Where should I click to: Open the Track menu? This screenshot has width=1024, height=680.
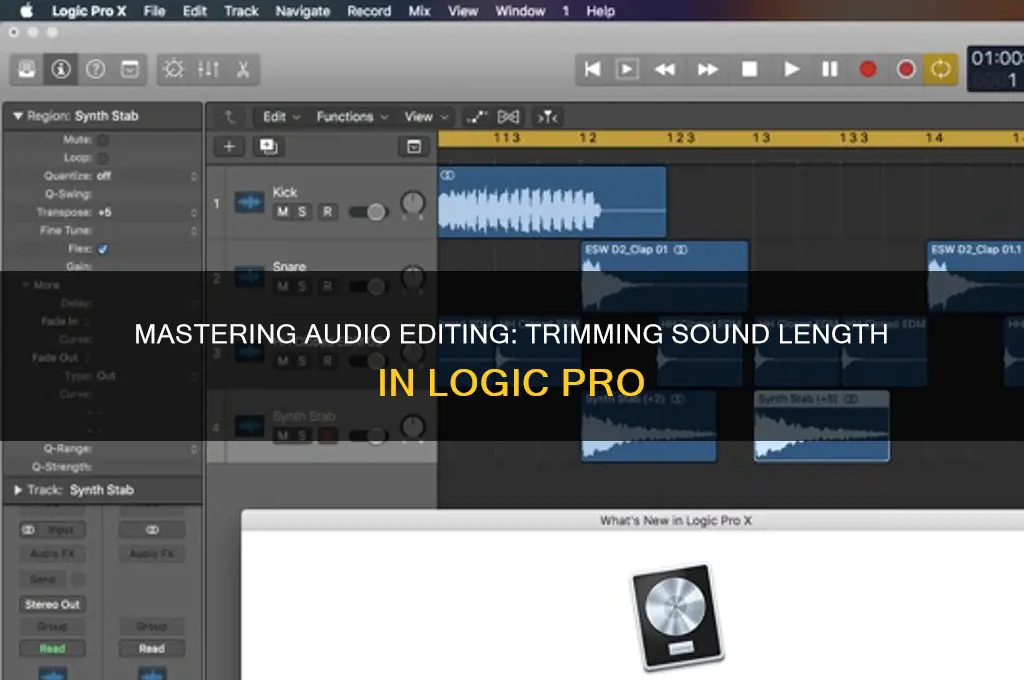pyautogui.click(x=241, y=11)
